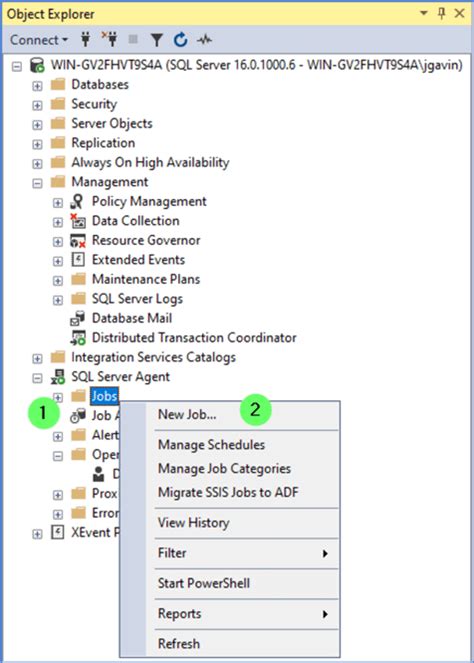Expand the Policy Management node

58,202
